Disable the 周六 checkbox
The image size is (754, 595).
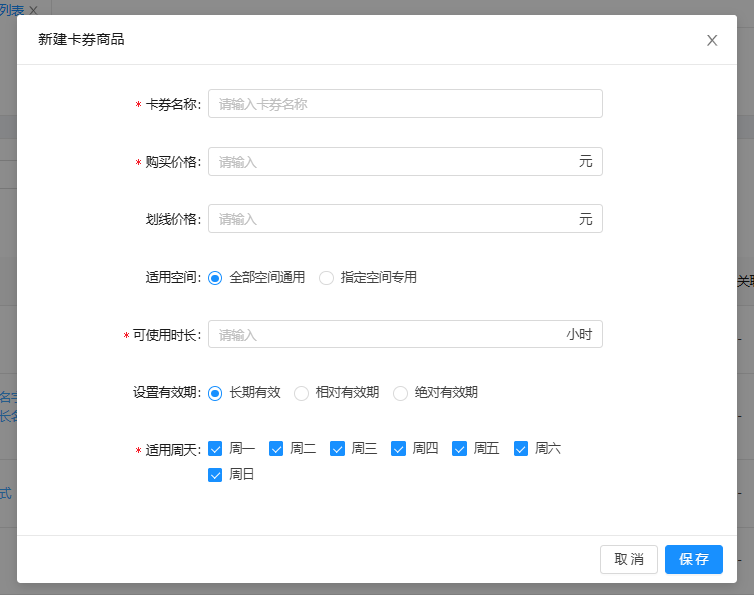pyautogui.click(x=521, y=449)
